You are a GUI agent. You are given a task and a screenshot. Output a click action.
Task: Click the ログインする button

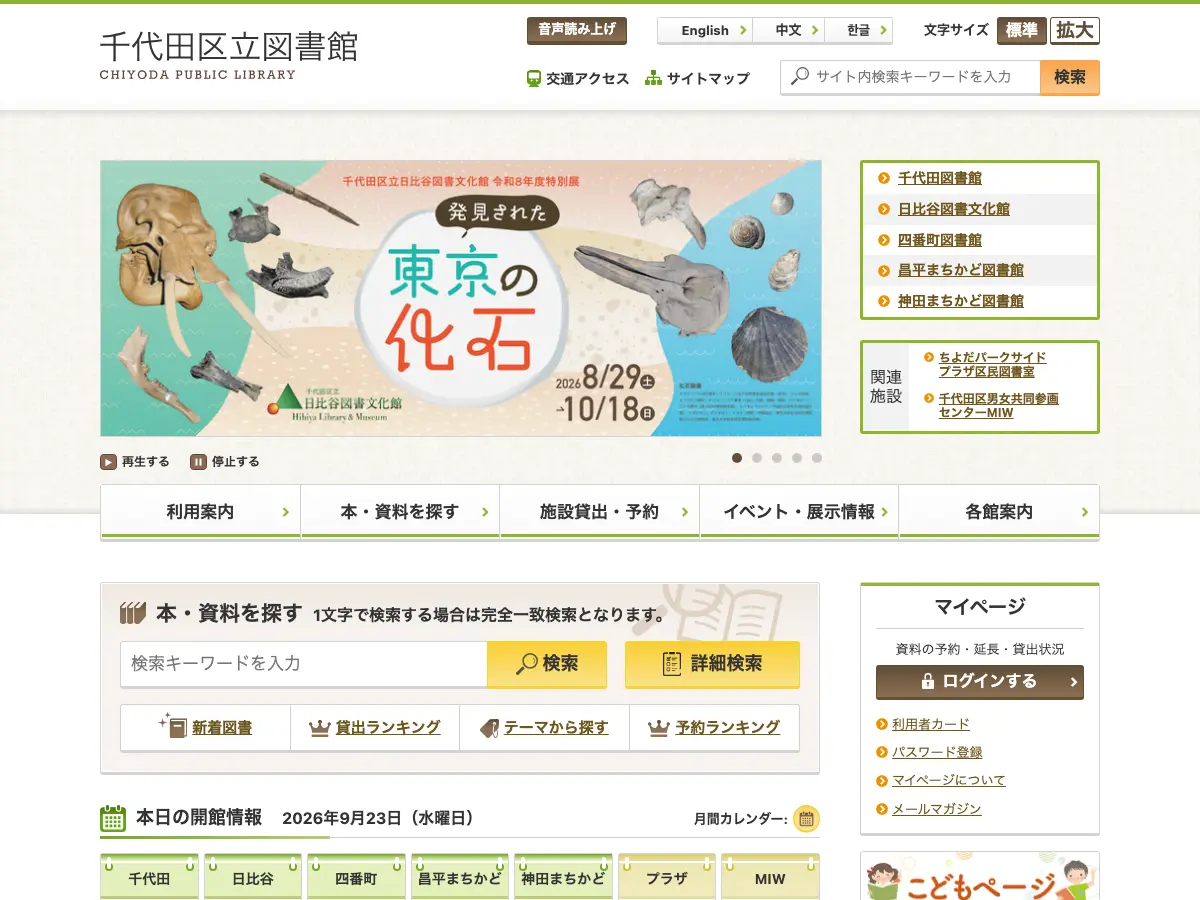pyautogui.click(x=980, y=682)
